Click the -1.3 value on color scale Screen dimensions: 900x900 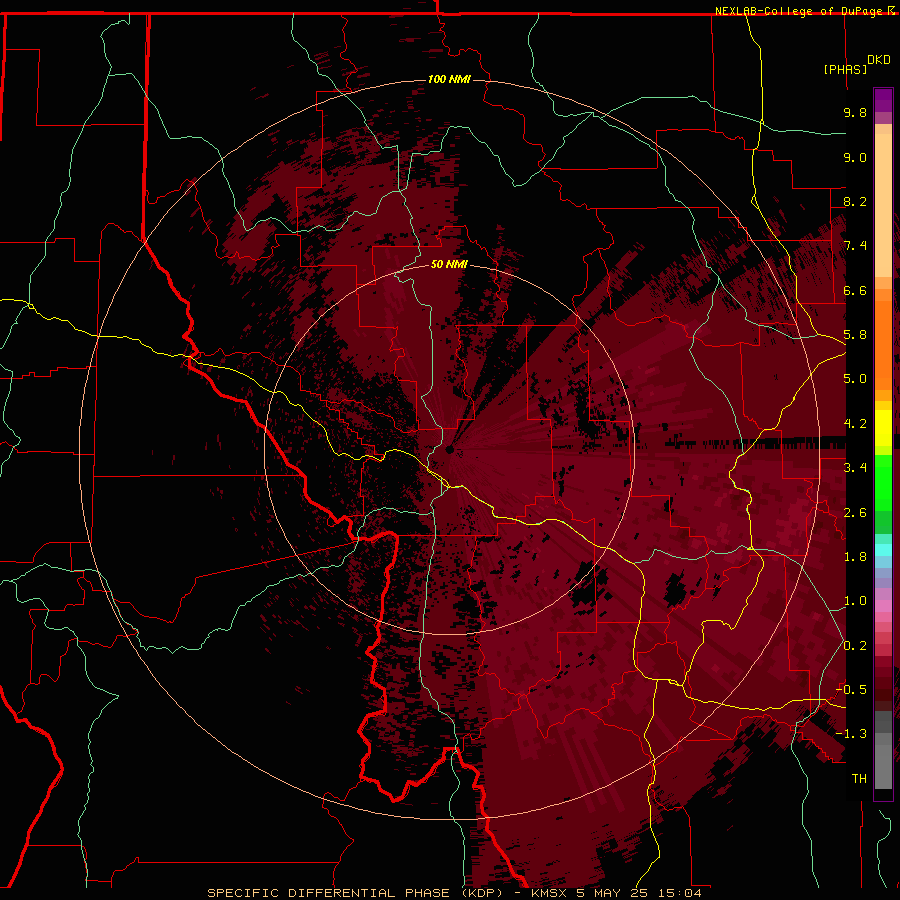[852, 734]
